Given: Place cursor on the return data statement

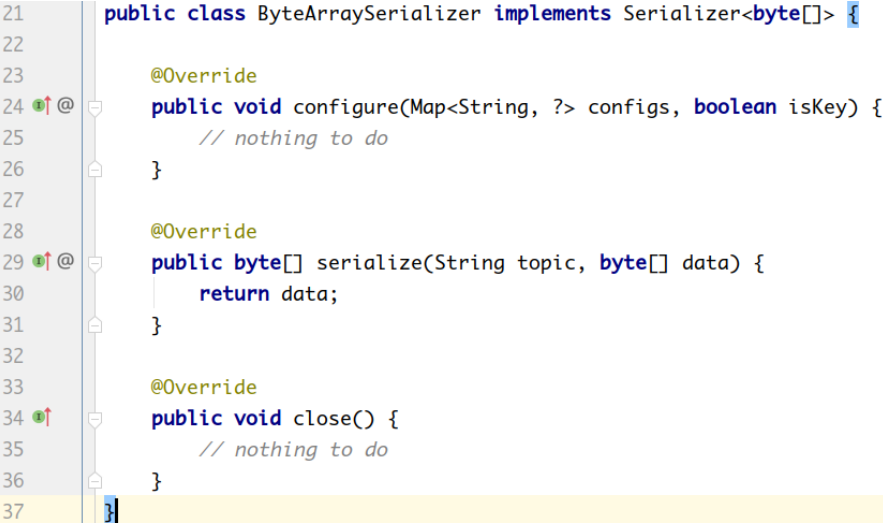Looking at the screenshot, I should [269, 294].
